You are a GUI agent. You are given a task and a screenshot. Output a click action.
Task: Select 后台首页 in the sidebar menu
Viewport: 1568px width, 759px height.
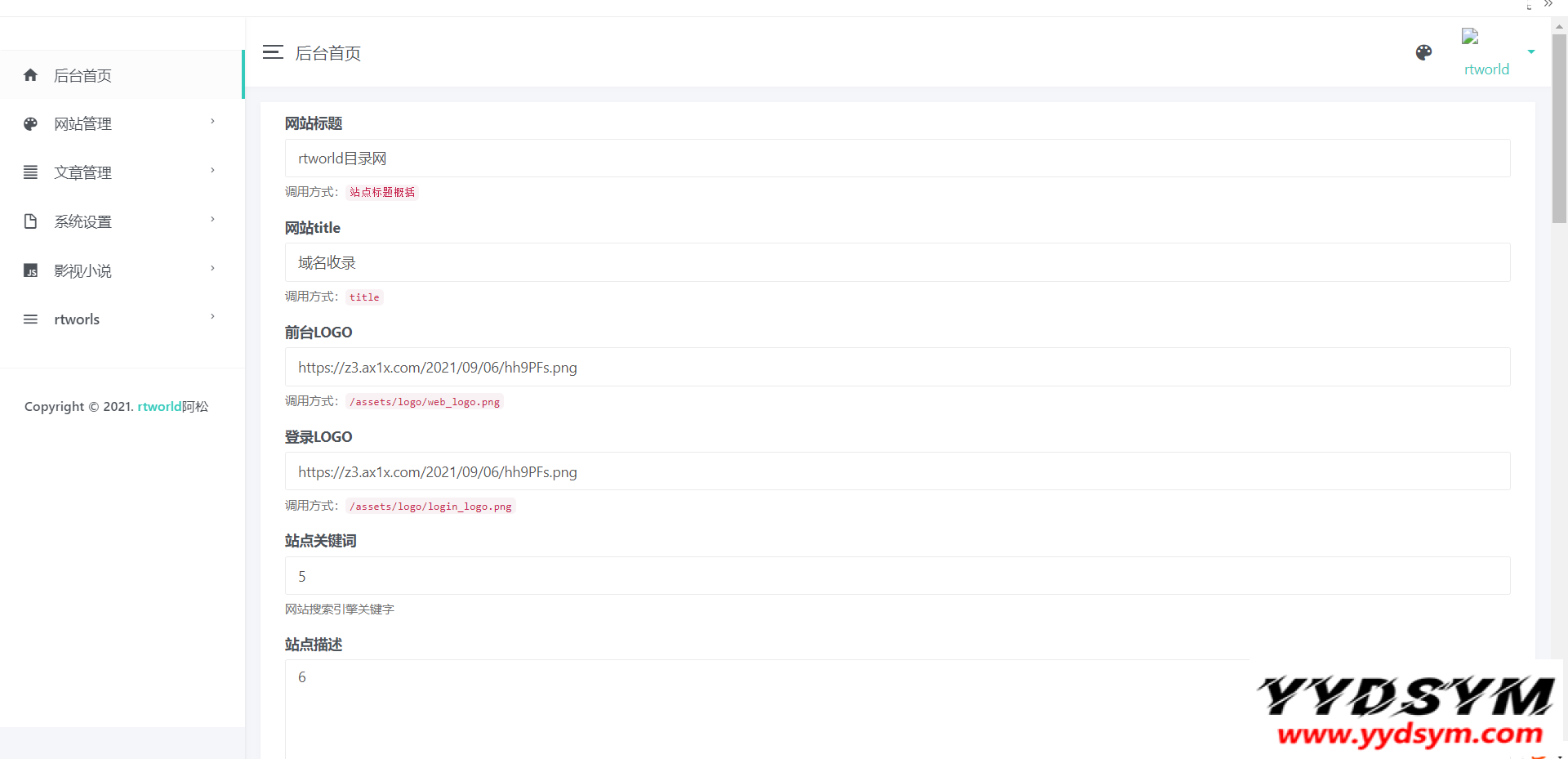[82, 76]
